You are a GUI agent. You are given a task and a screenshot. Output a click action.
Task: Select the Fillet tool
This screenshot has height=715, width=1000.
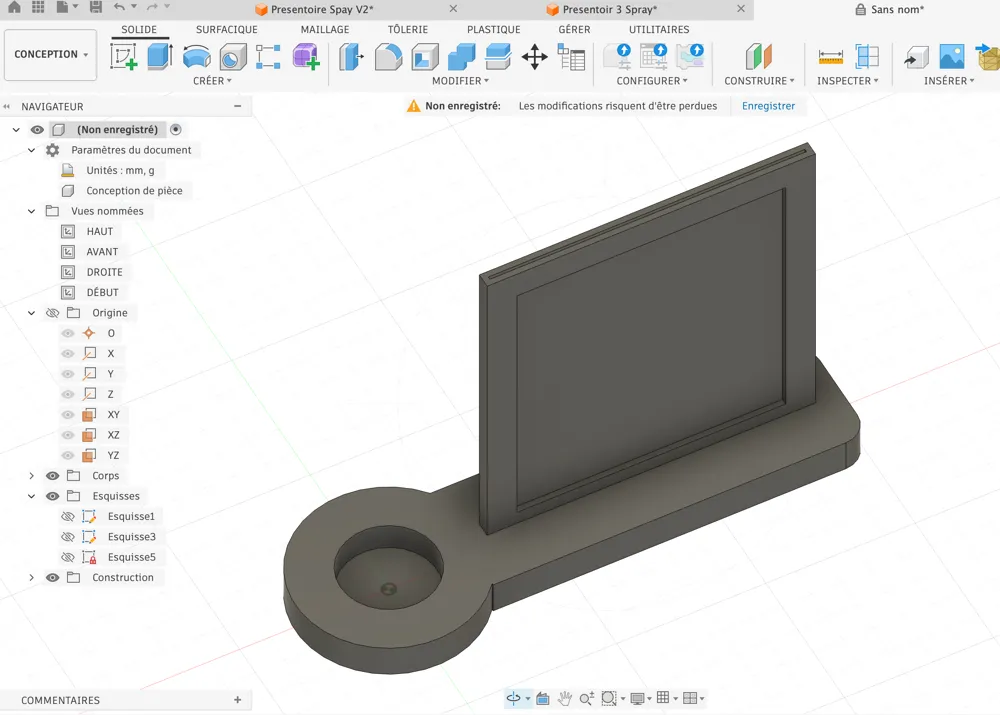click(388, 57)
